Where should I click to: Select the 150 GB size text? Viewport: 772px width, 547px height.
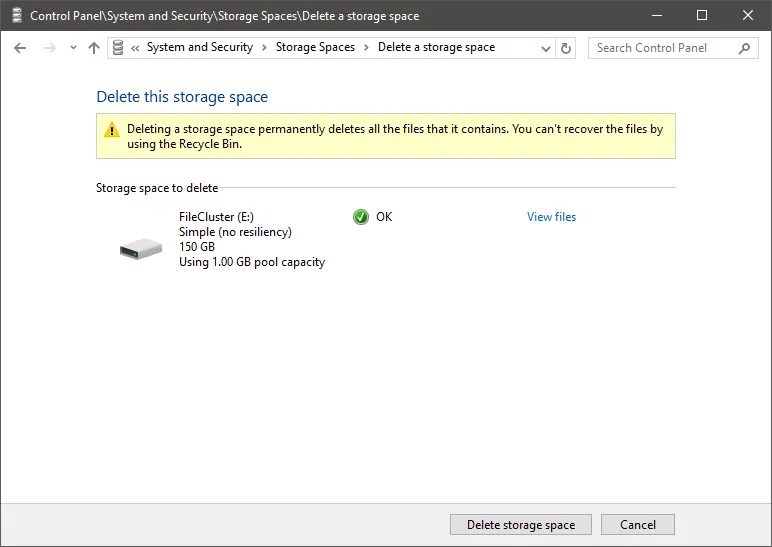197,247
